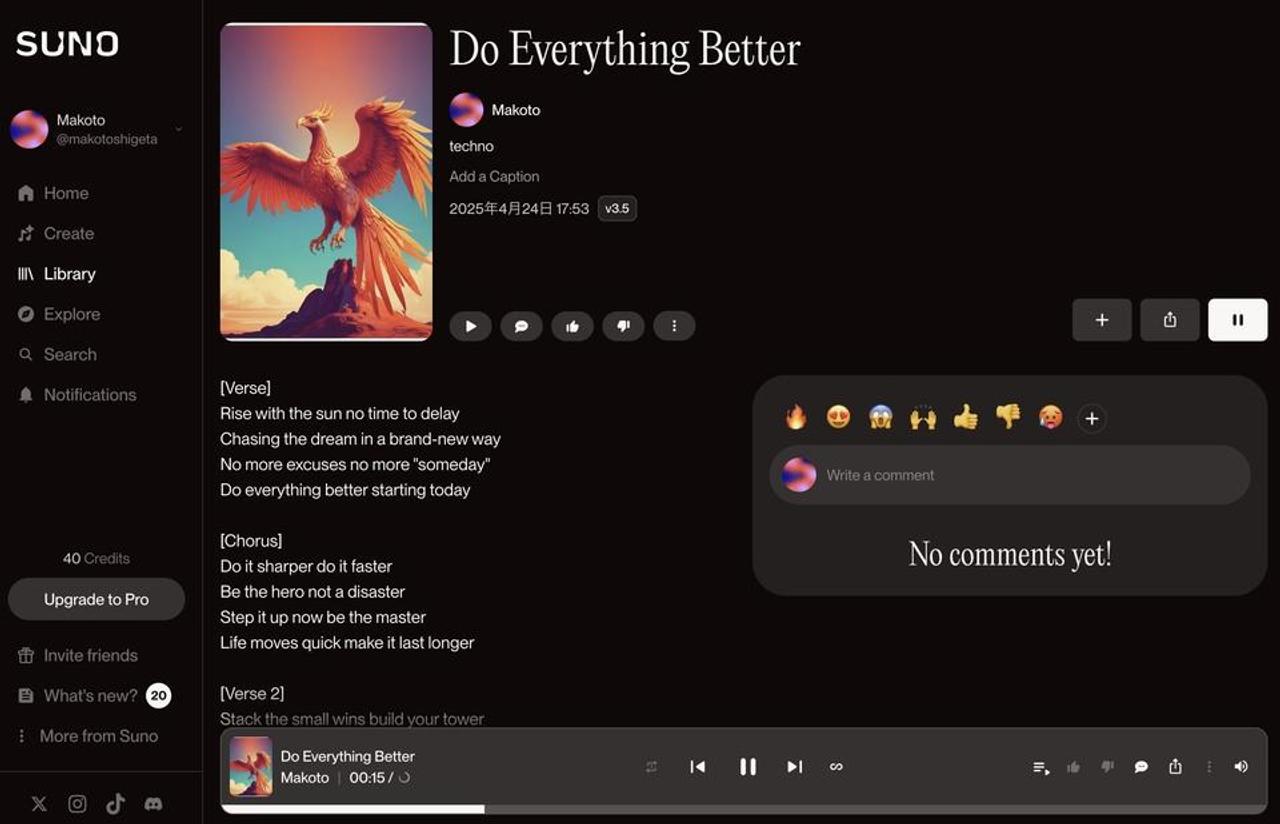The image size is (1280, 824).
Task: Open the Library from the sidebar
Action: point(70,273)
